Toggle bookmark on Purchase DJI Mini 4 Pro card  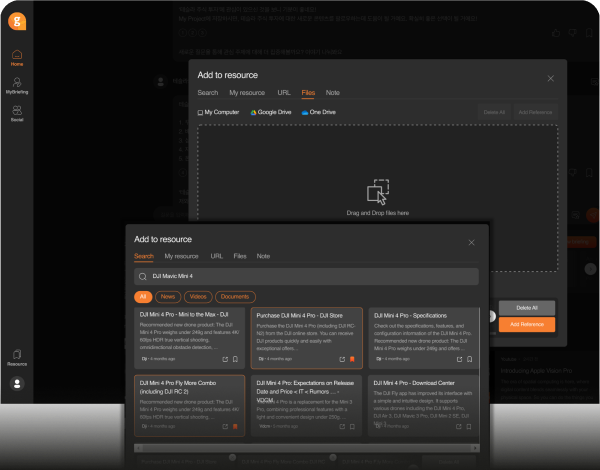click(352, 359)
